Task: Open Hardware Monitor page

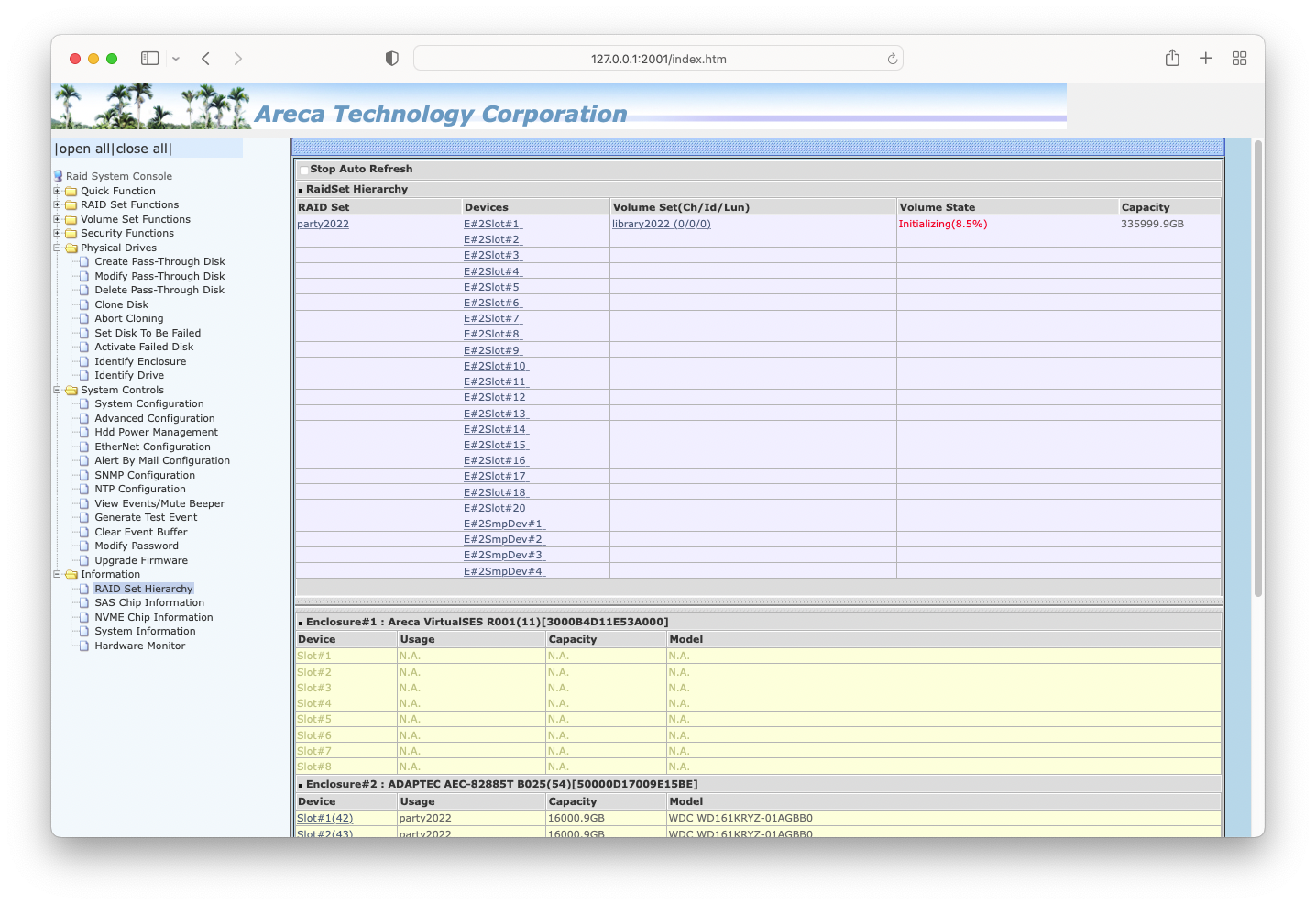Action: 139,646
